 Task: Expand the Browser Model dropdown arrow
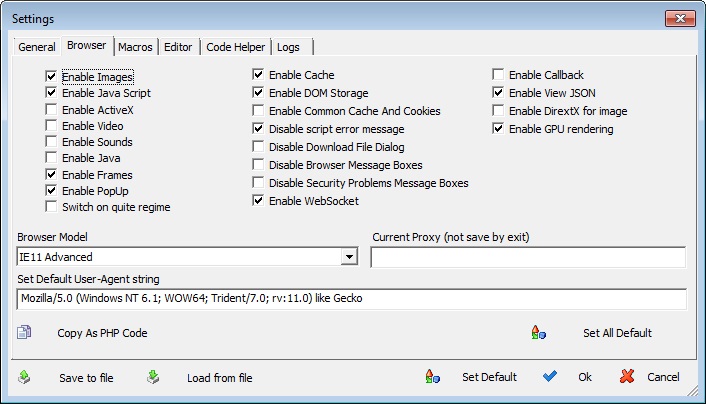tap(349, 257)
